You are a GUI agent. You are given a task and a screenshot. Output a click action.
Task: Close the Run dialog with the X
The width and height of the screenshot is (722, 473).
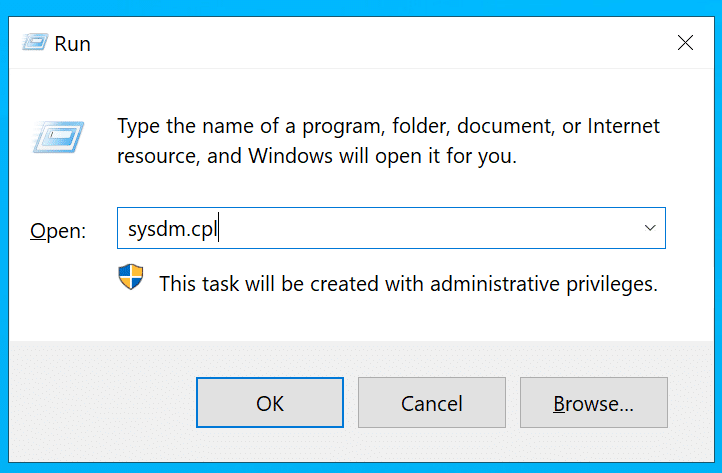click(685, 43)
